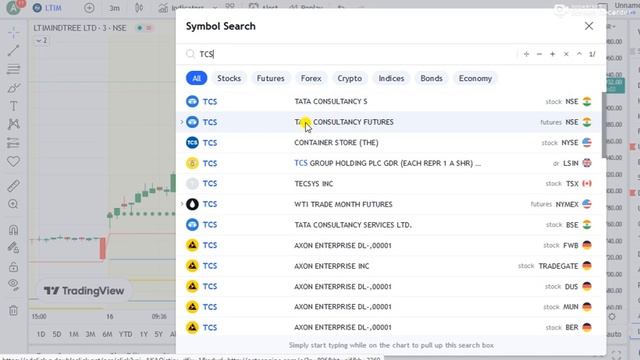Click the multiply operator in search bar
The height and width of the screenshot is (360, 640).
click(566, 54)
